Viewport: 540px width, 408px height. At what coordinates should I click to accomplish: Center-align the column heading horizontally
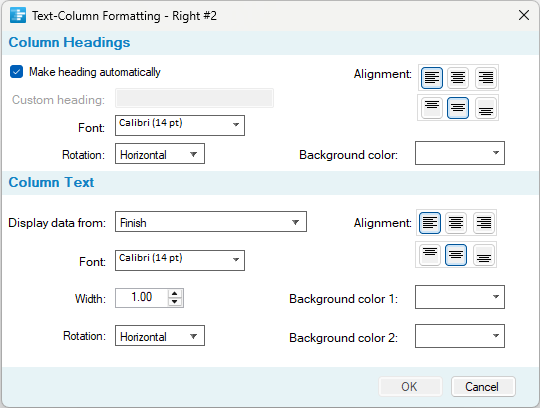tap(458, 78)
